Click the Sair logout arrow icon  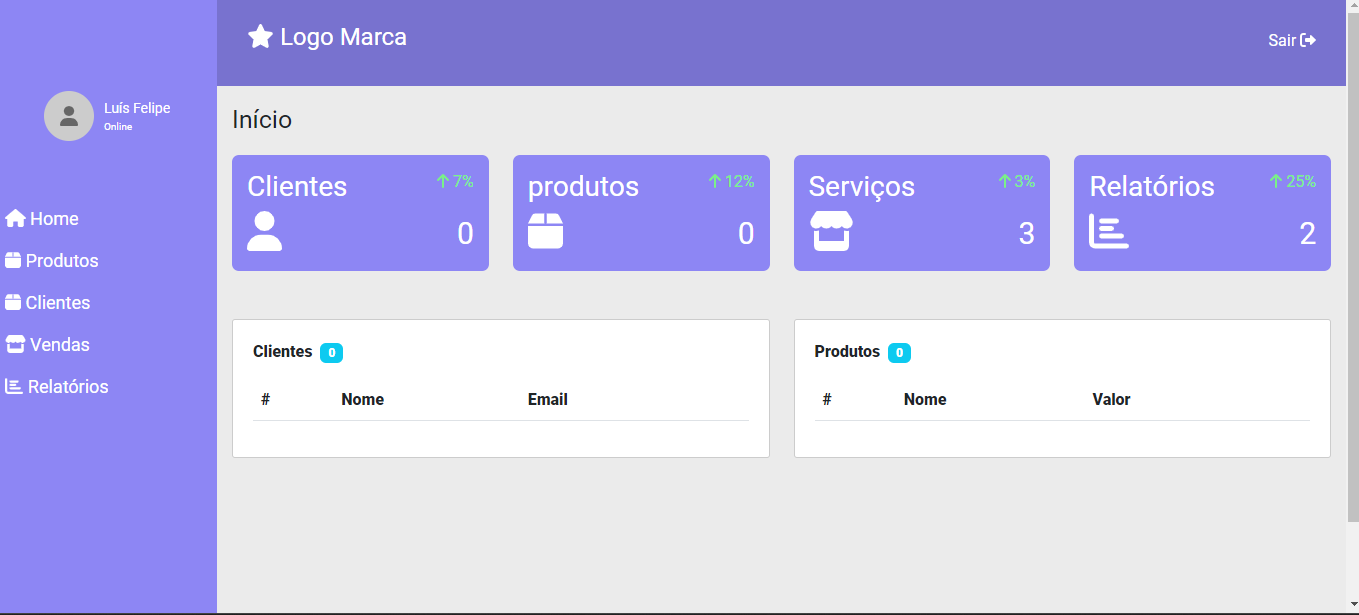1308,40
